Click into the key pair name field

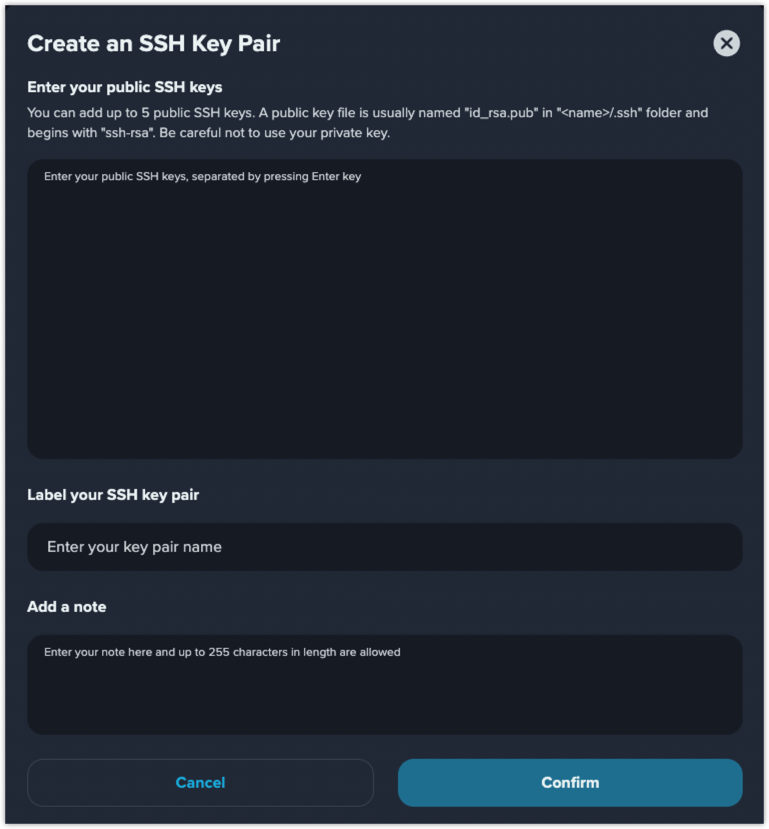[x=385, y=547]
